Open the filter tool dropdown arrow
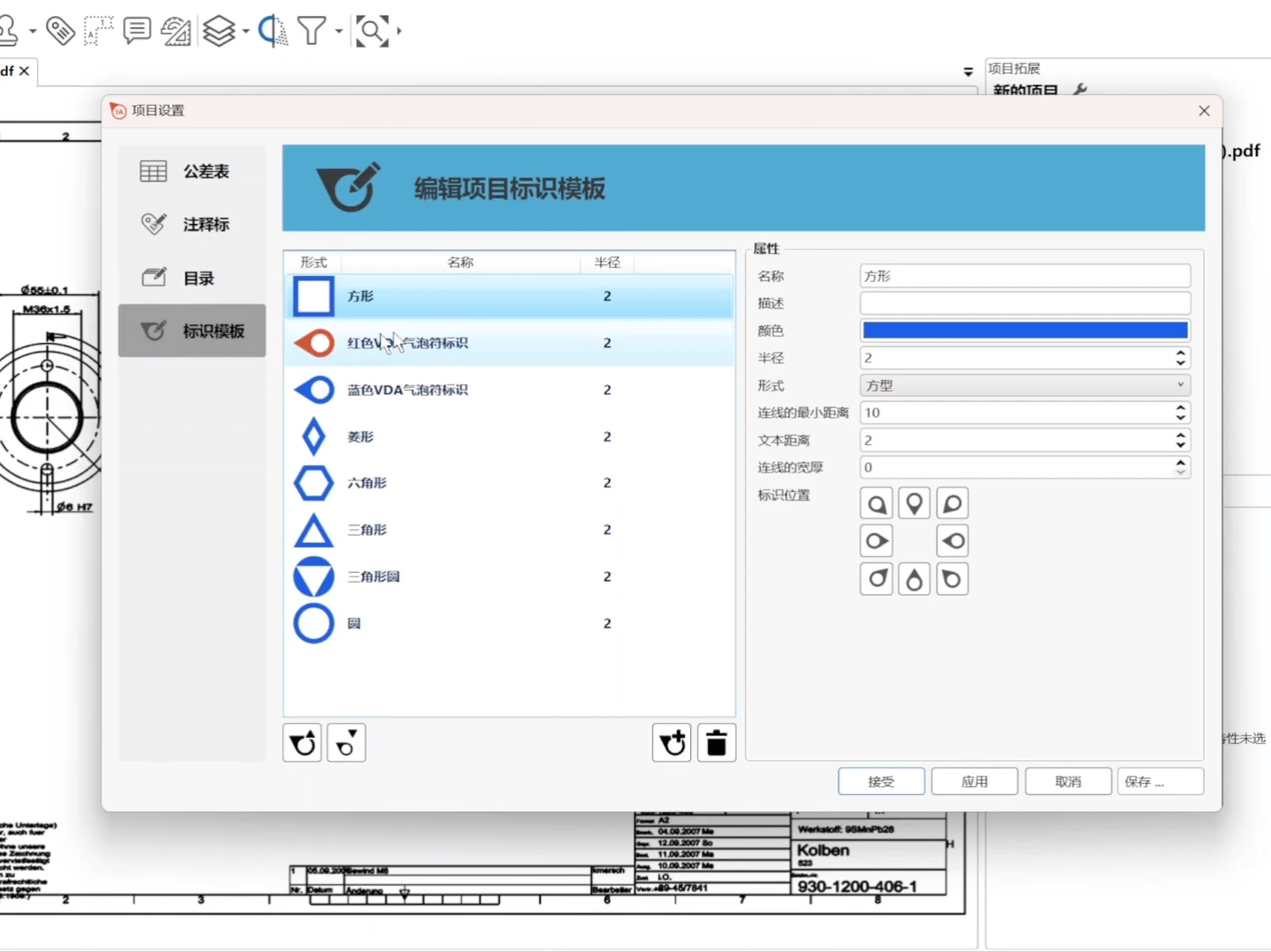 coord(338,32)
